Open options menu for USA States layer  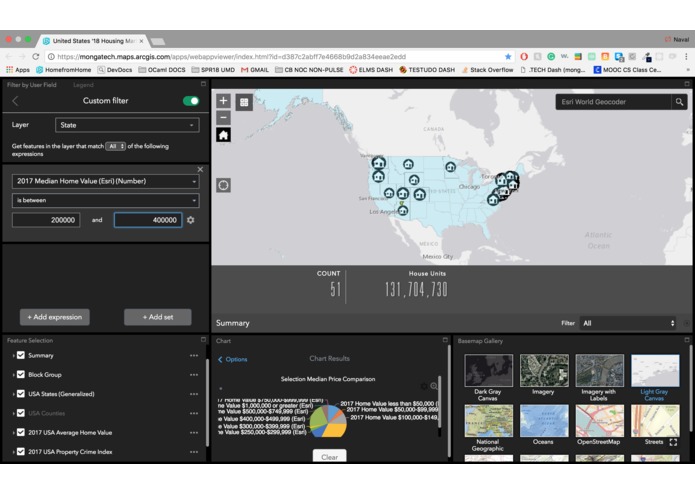pyautogui.click(x=194, y=394)
